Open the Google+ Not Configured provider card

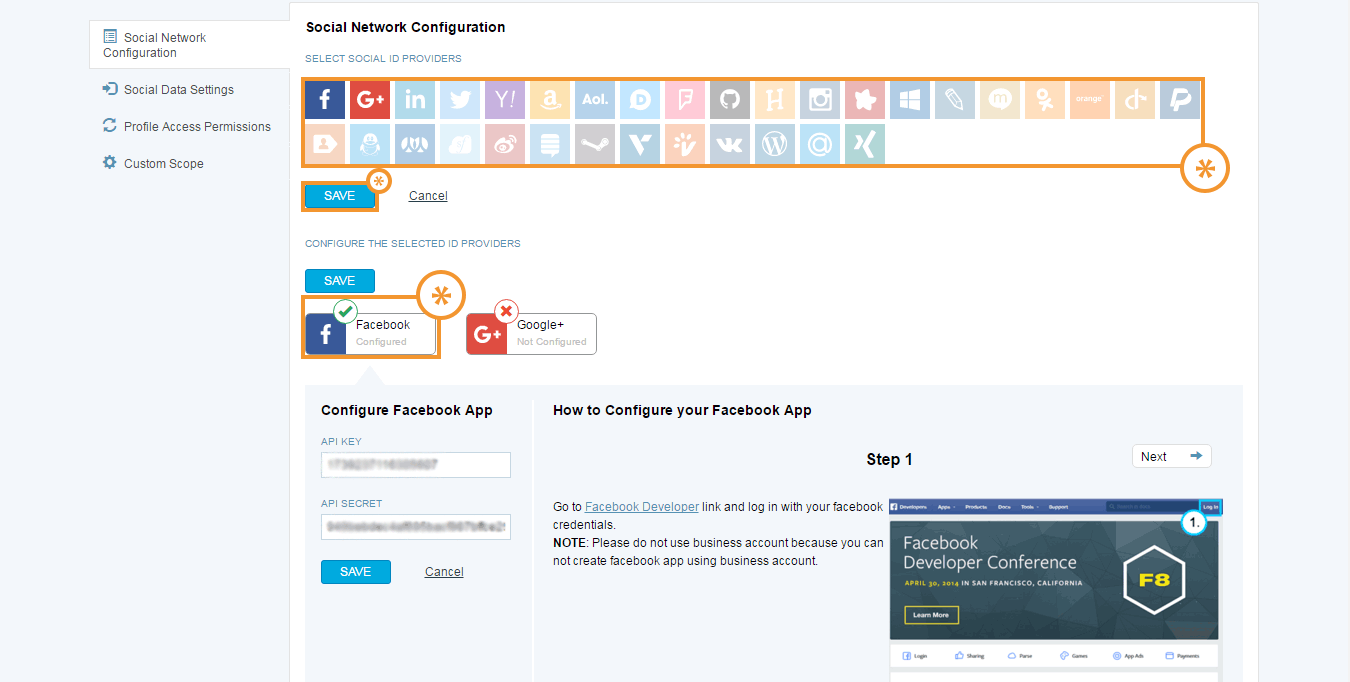point(531,334)
